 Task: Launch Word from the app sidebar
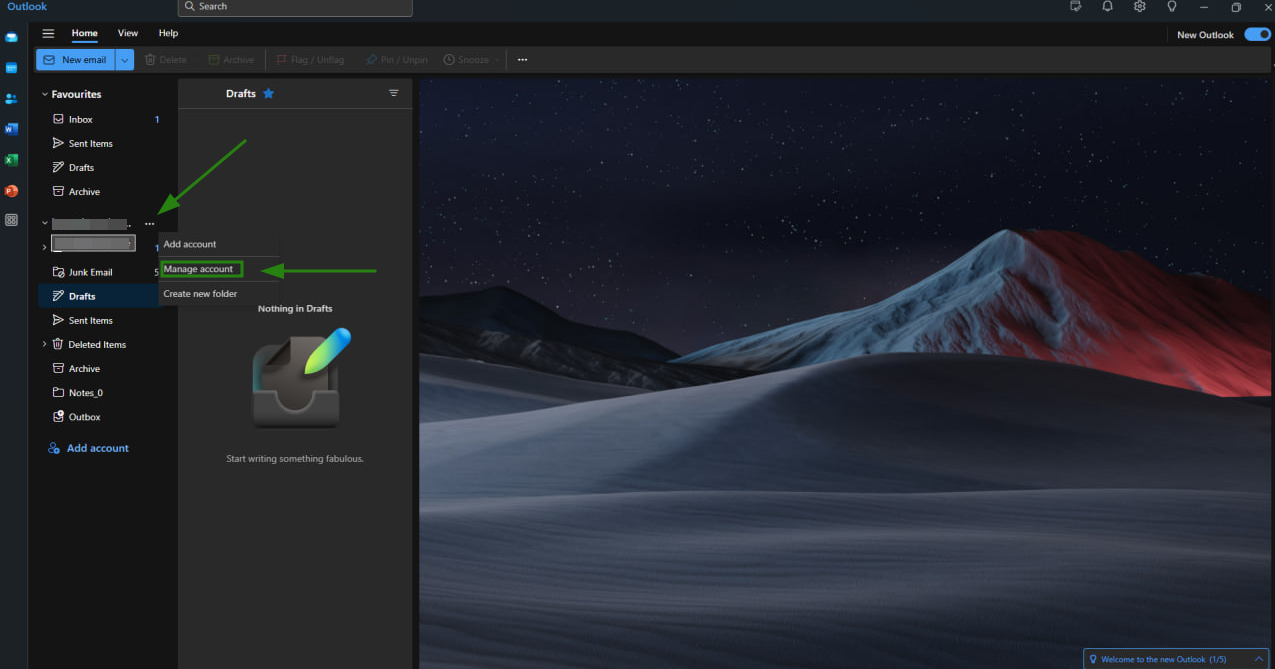[x=11, y=129]
